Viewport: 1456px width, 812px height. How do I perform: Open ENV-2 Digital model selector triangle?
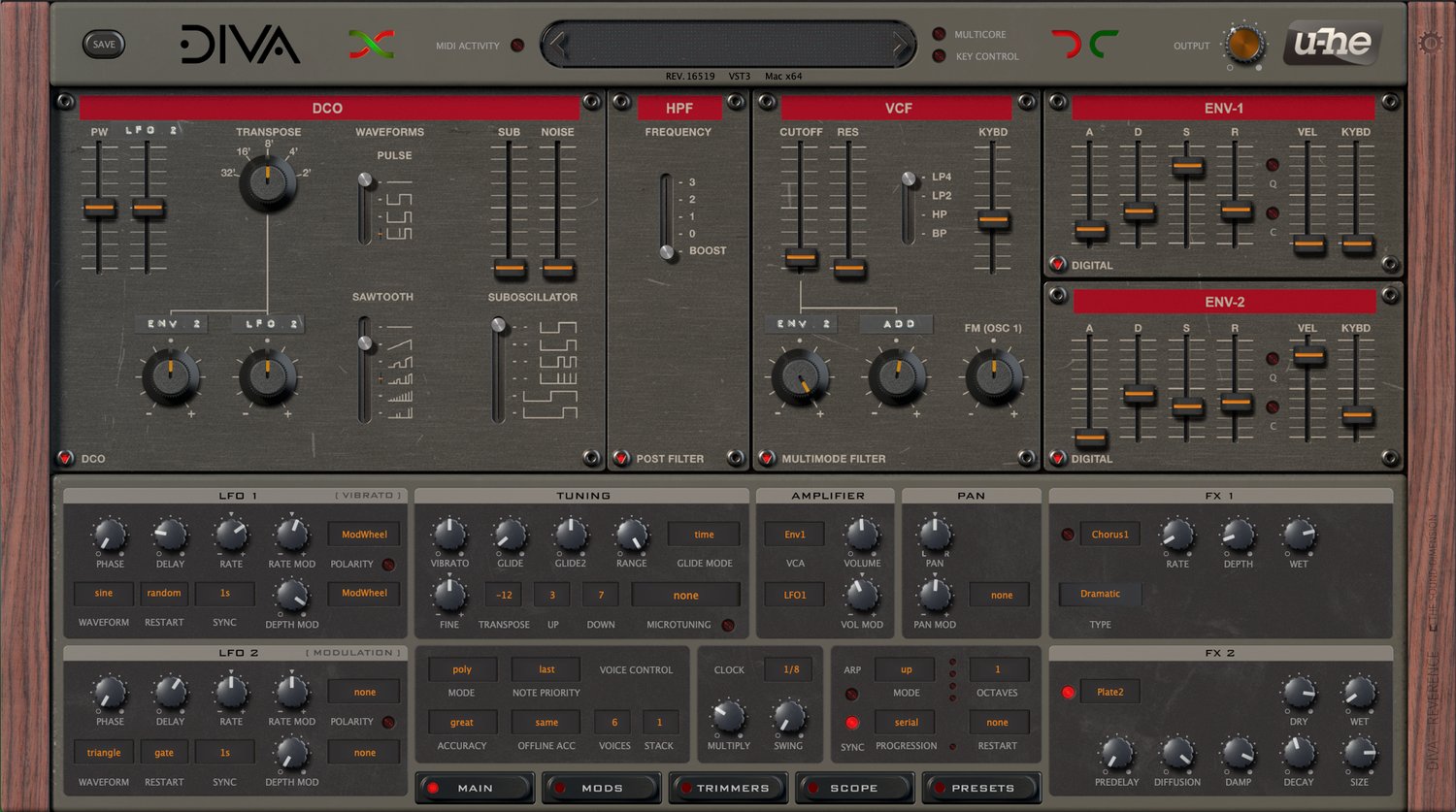1058,458
